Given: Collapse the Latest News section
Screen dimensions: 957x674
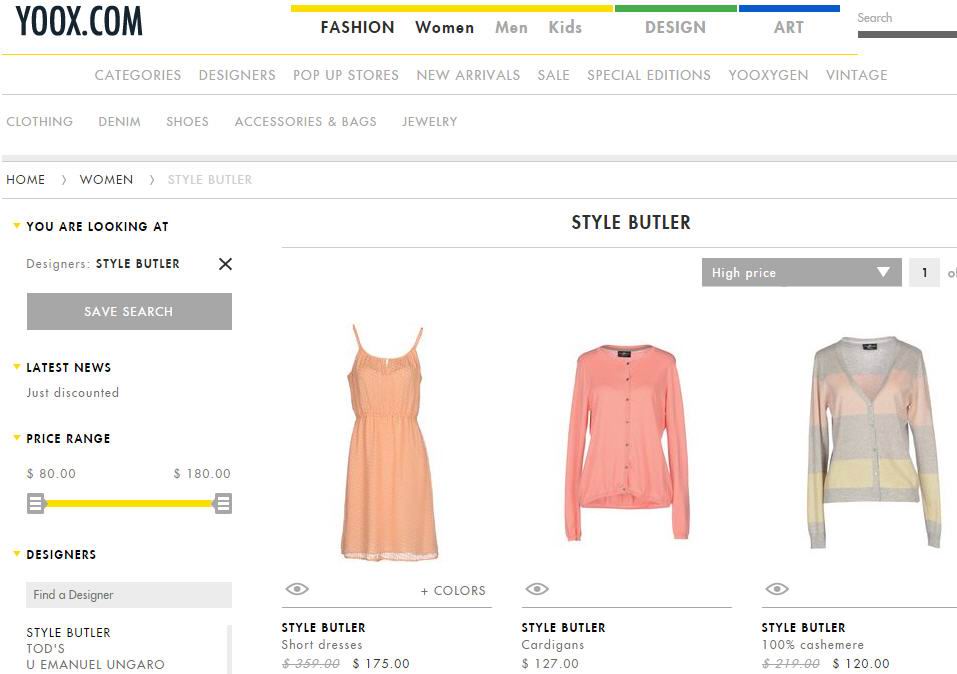Looking at the screenshot, I should point(17,367).
